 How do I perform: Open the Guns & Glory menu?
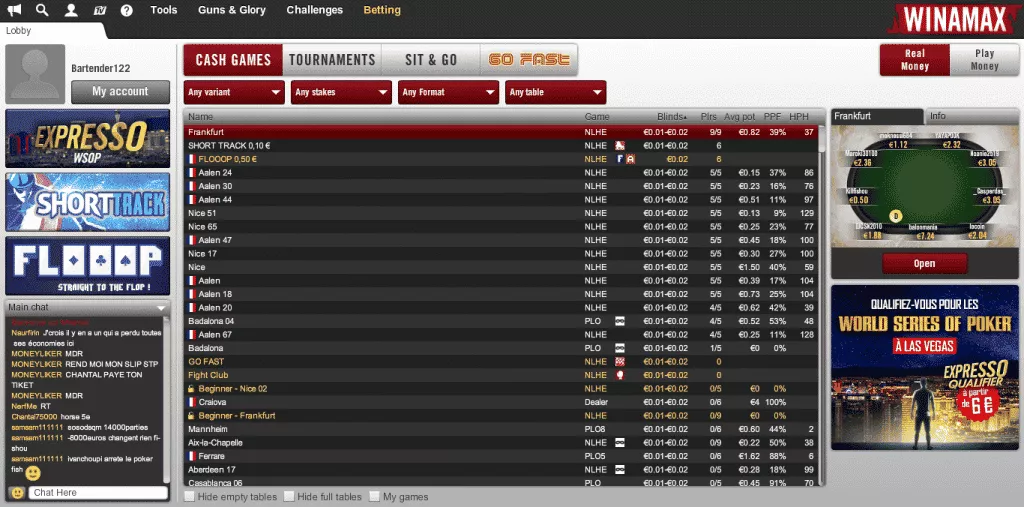(x=231, y=10)
